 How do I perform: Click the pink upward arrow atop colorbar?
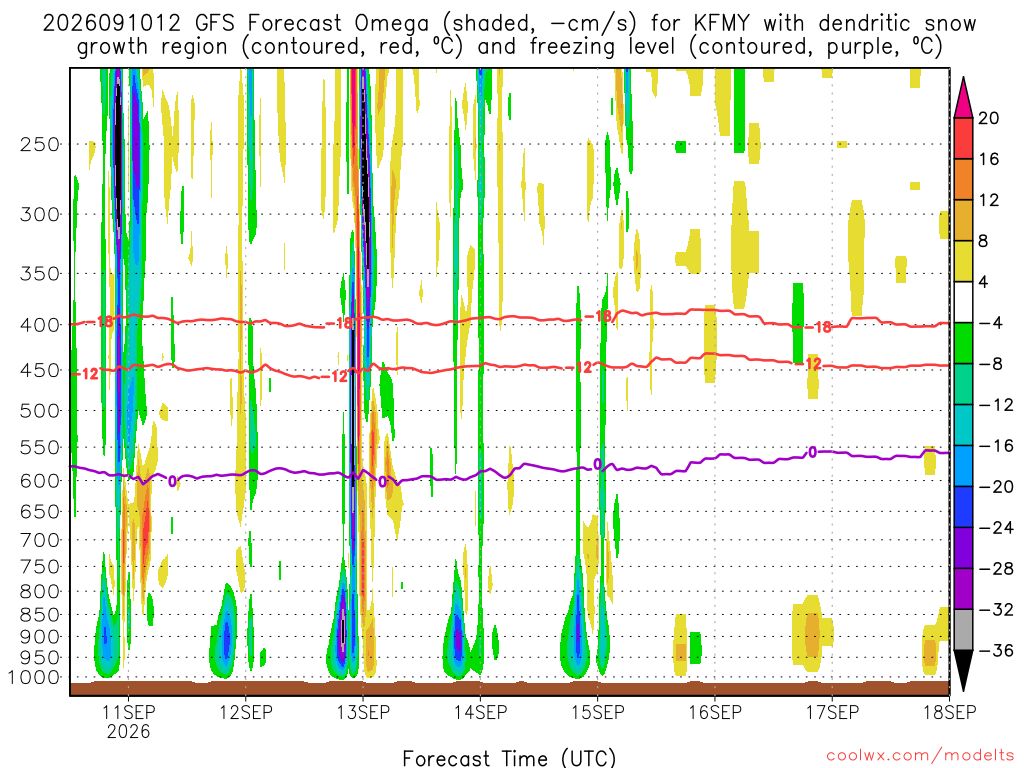coord(963,97)
